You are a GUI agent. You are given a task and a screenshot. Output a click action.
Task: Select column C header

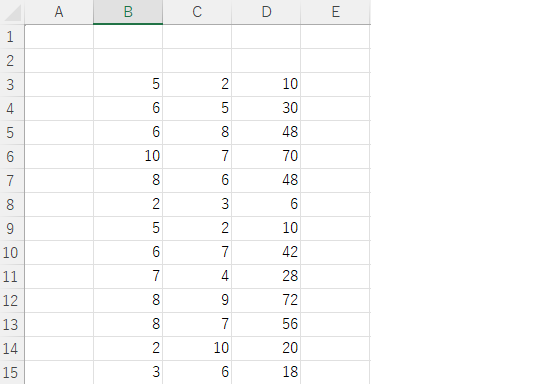(197, 12)
